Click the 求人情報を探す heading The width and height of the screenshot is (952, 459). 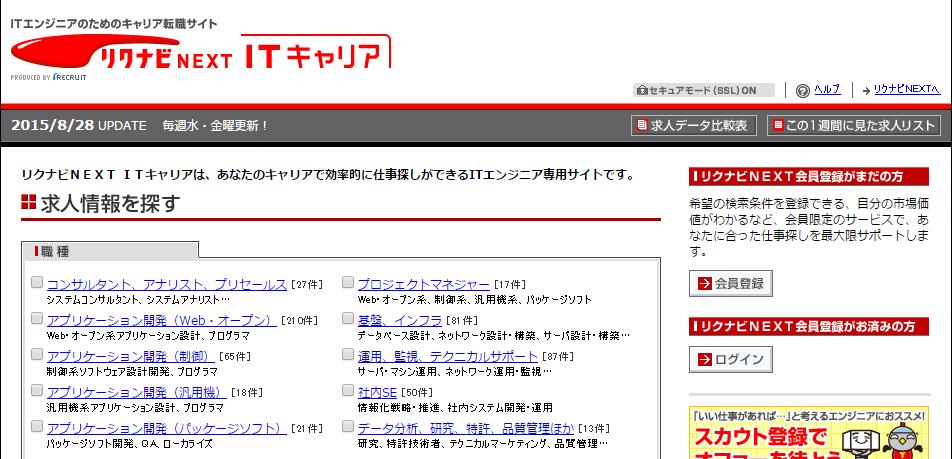point(101,203)
